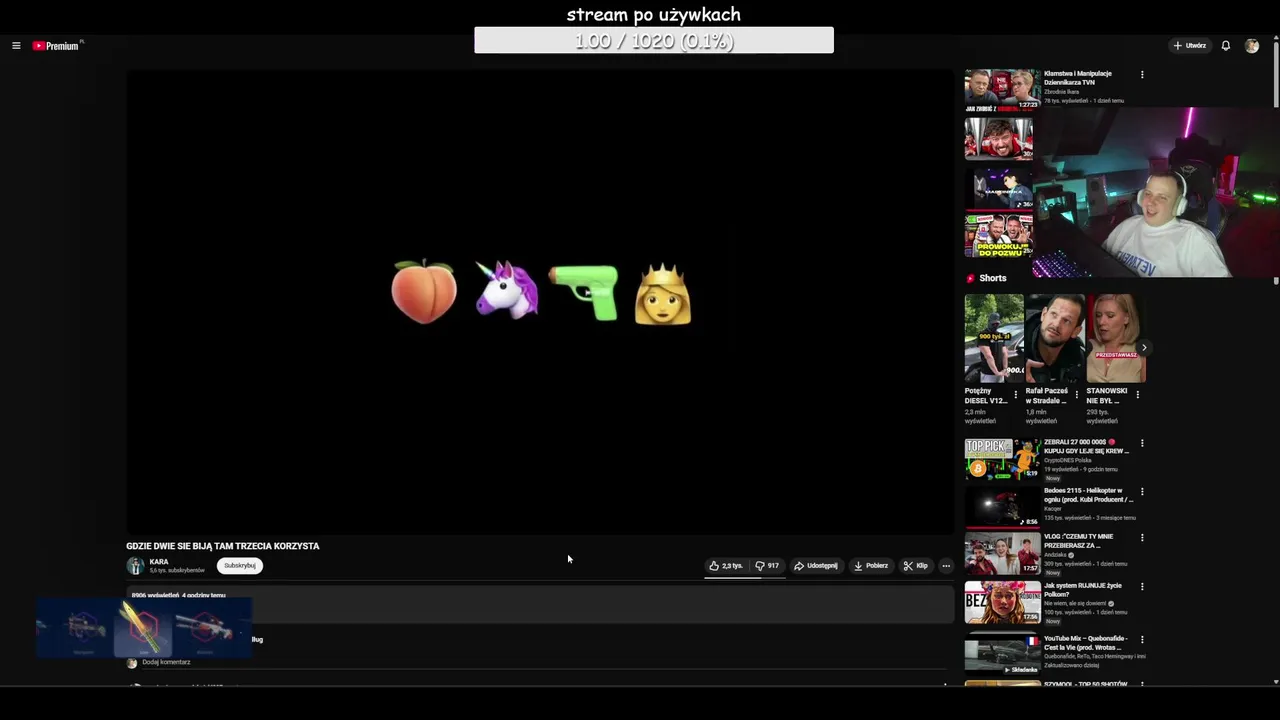1280x720 pixels.
Task: Open the account avatar menu
Action: [x=1251, y=46]
